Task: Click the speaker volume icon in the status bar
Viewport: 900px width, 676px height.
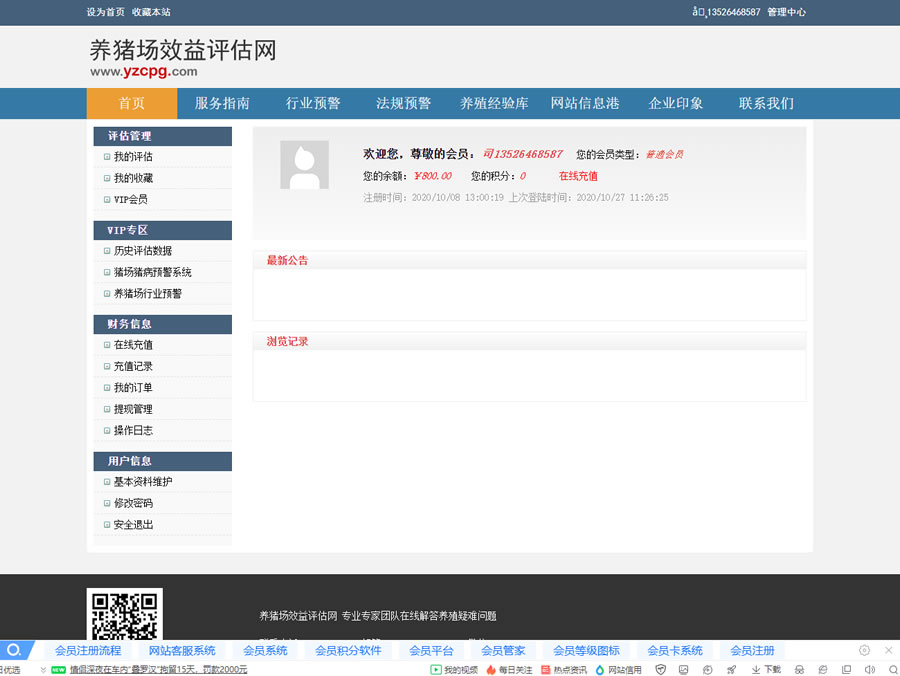Action: tap(870, 670)
